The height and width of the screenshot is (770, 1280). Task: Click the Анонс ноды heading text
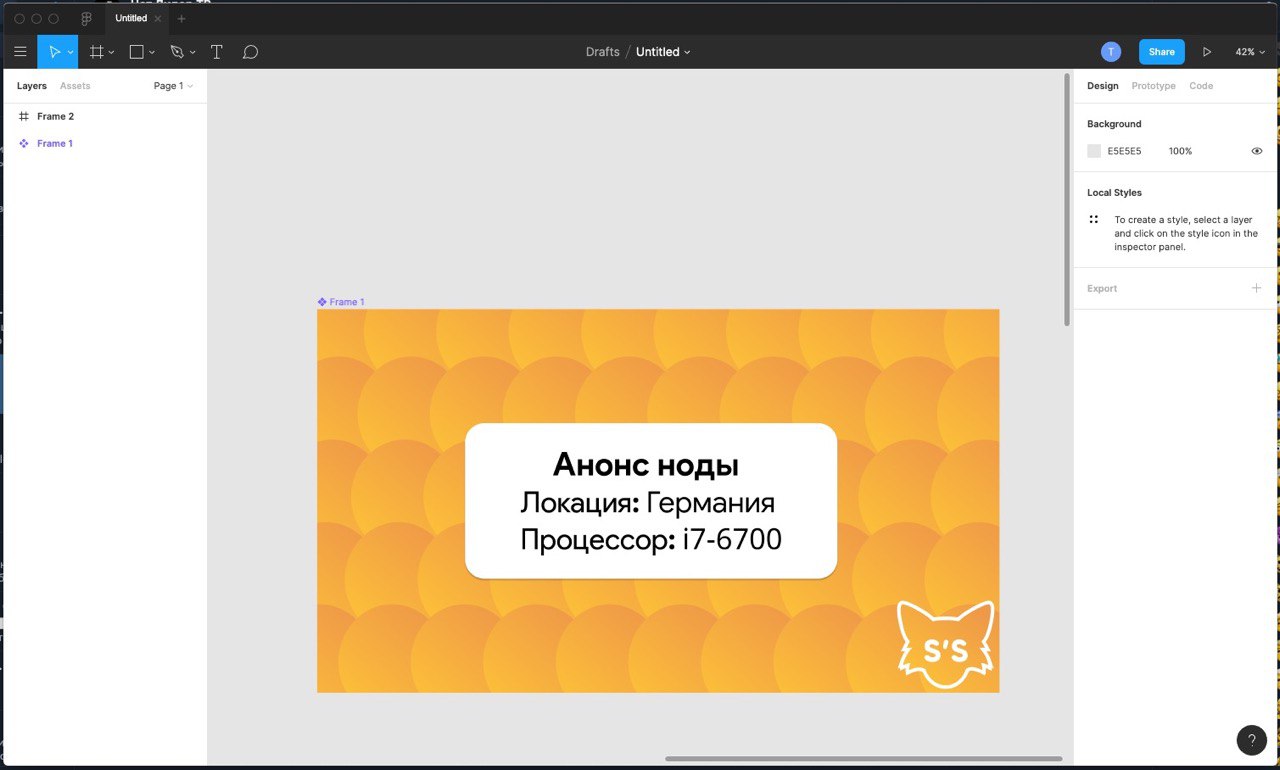[646, 465]
